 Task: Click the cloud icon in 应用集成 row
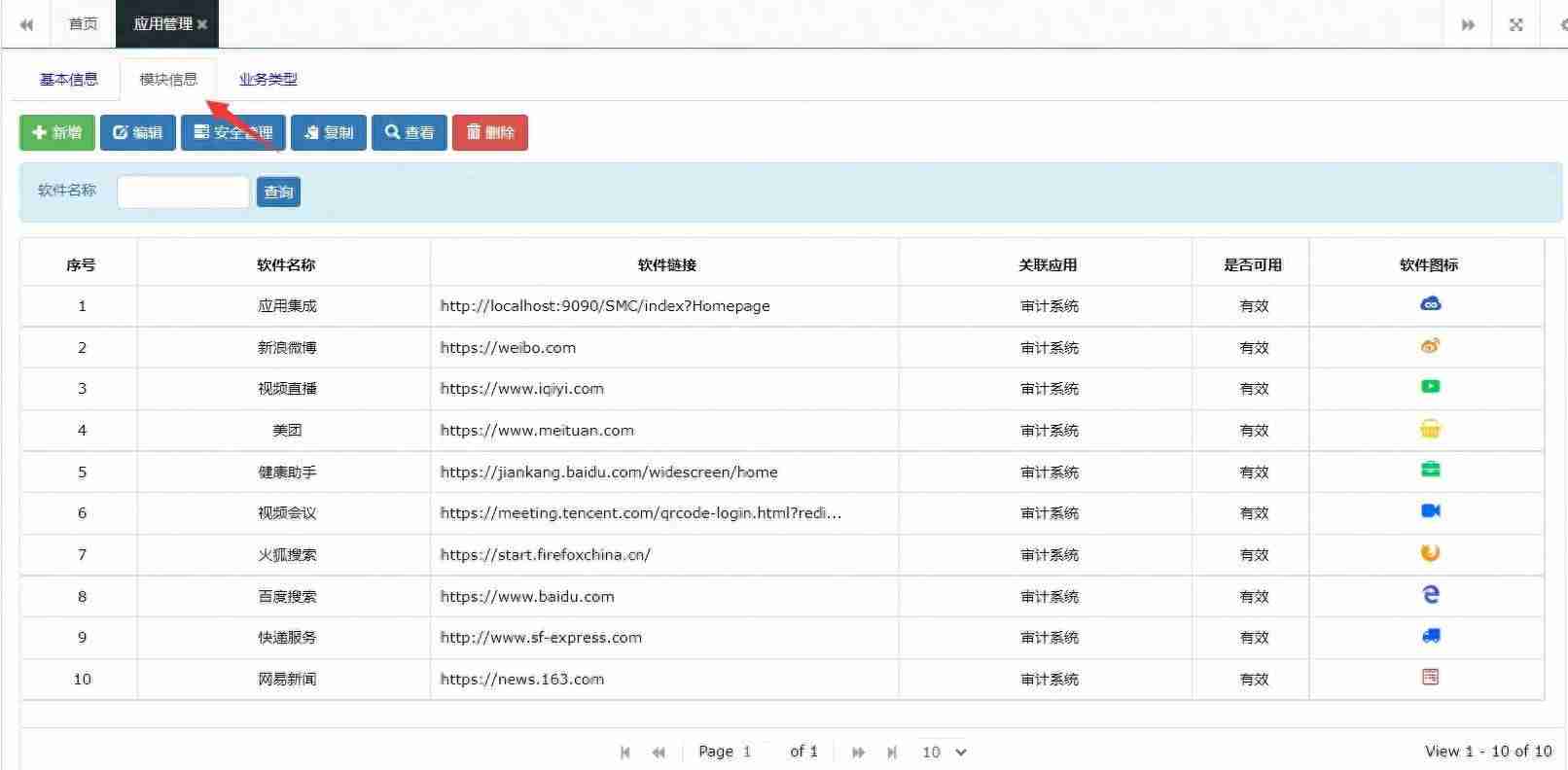coord(1430,304)
